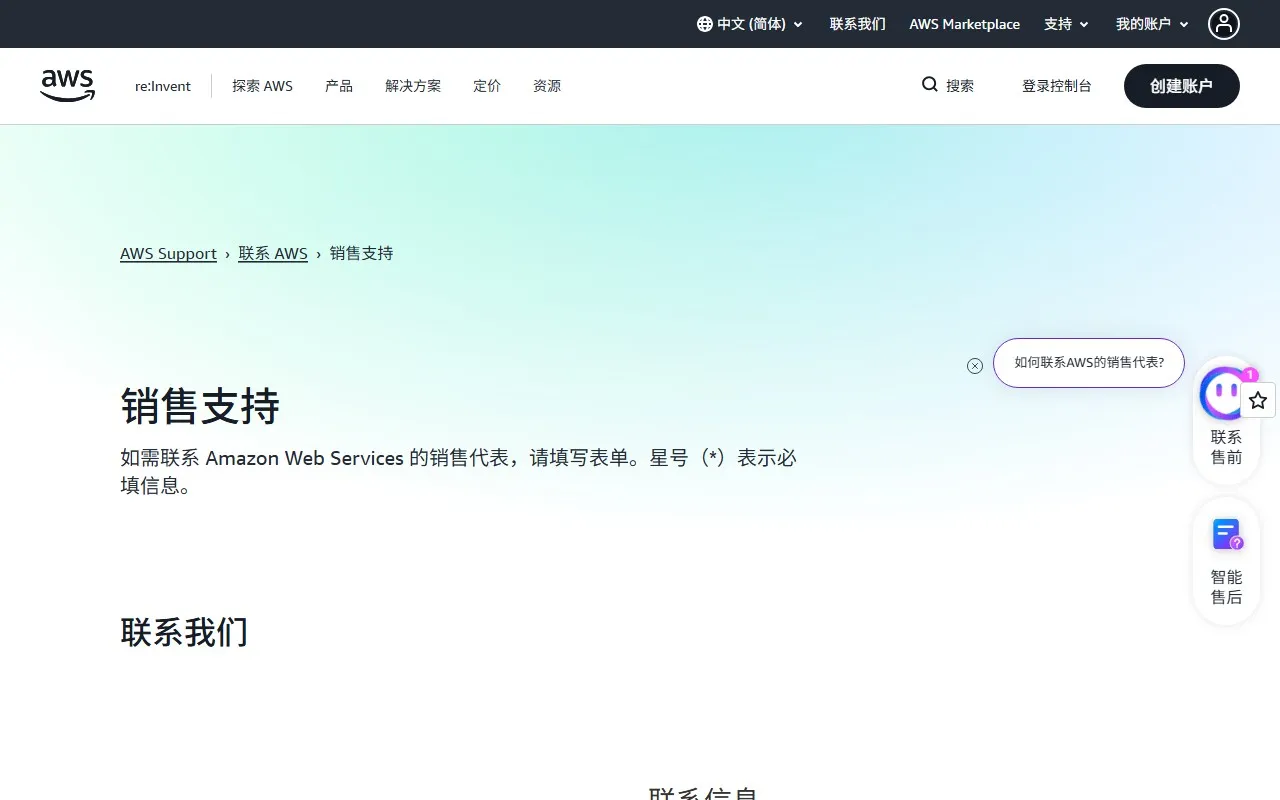Dismiss the chat prompt with the X icon
The width and height of the screenshot is (1280, 800).
coord(975,366)
